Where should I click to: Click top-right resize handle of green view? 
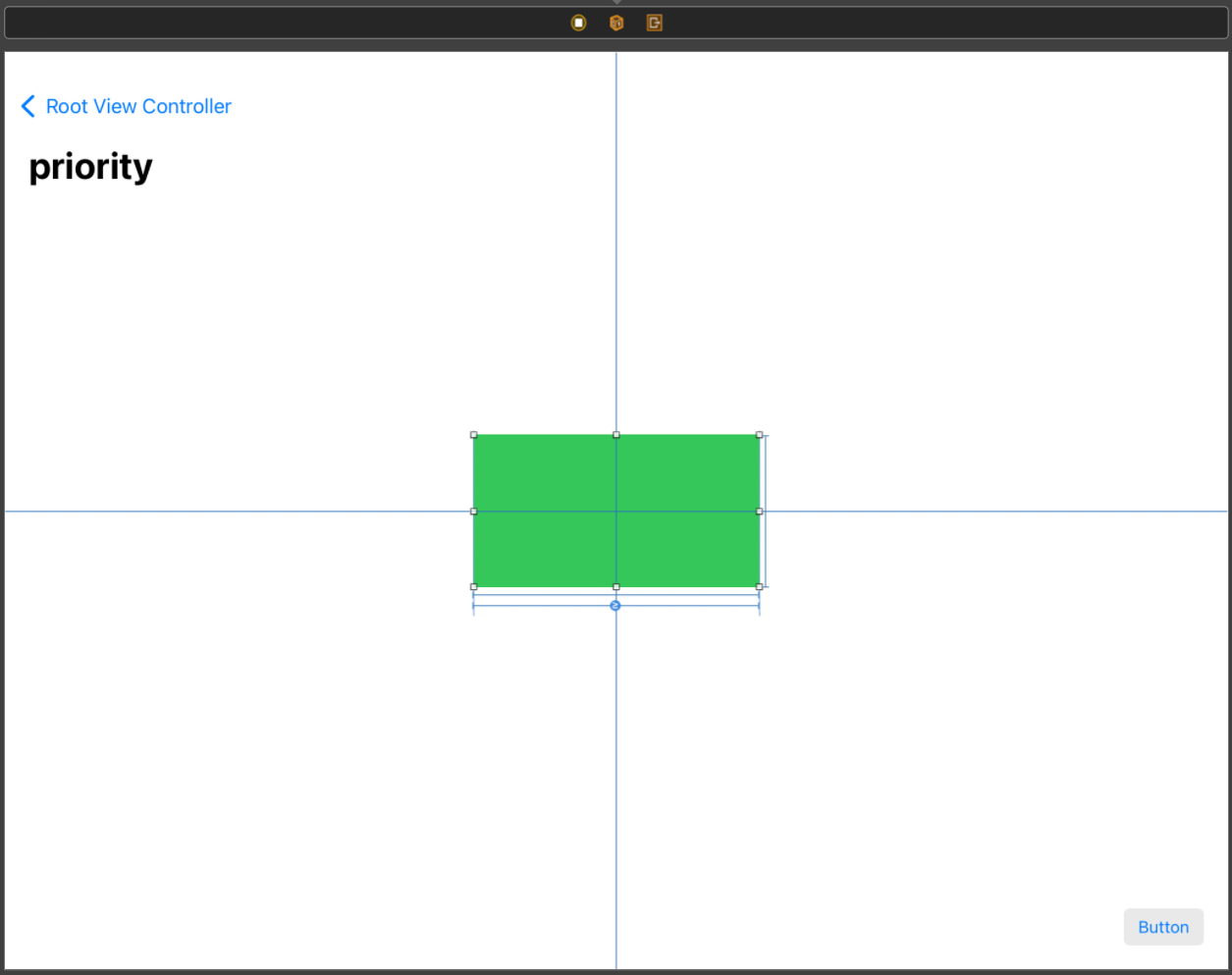tap(759, 435)
